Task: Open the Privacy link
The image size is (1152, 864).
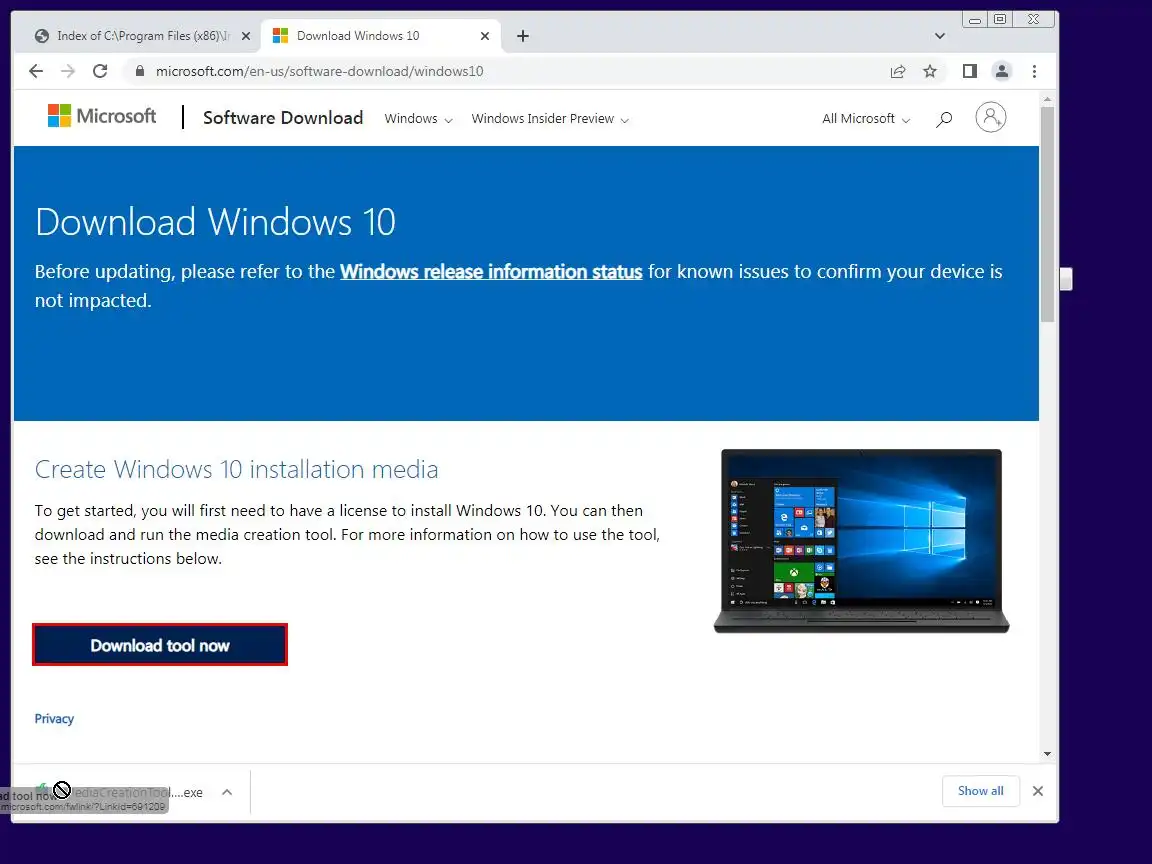Action: coord(54,719)
